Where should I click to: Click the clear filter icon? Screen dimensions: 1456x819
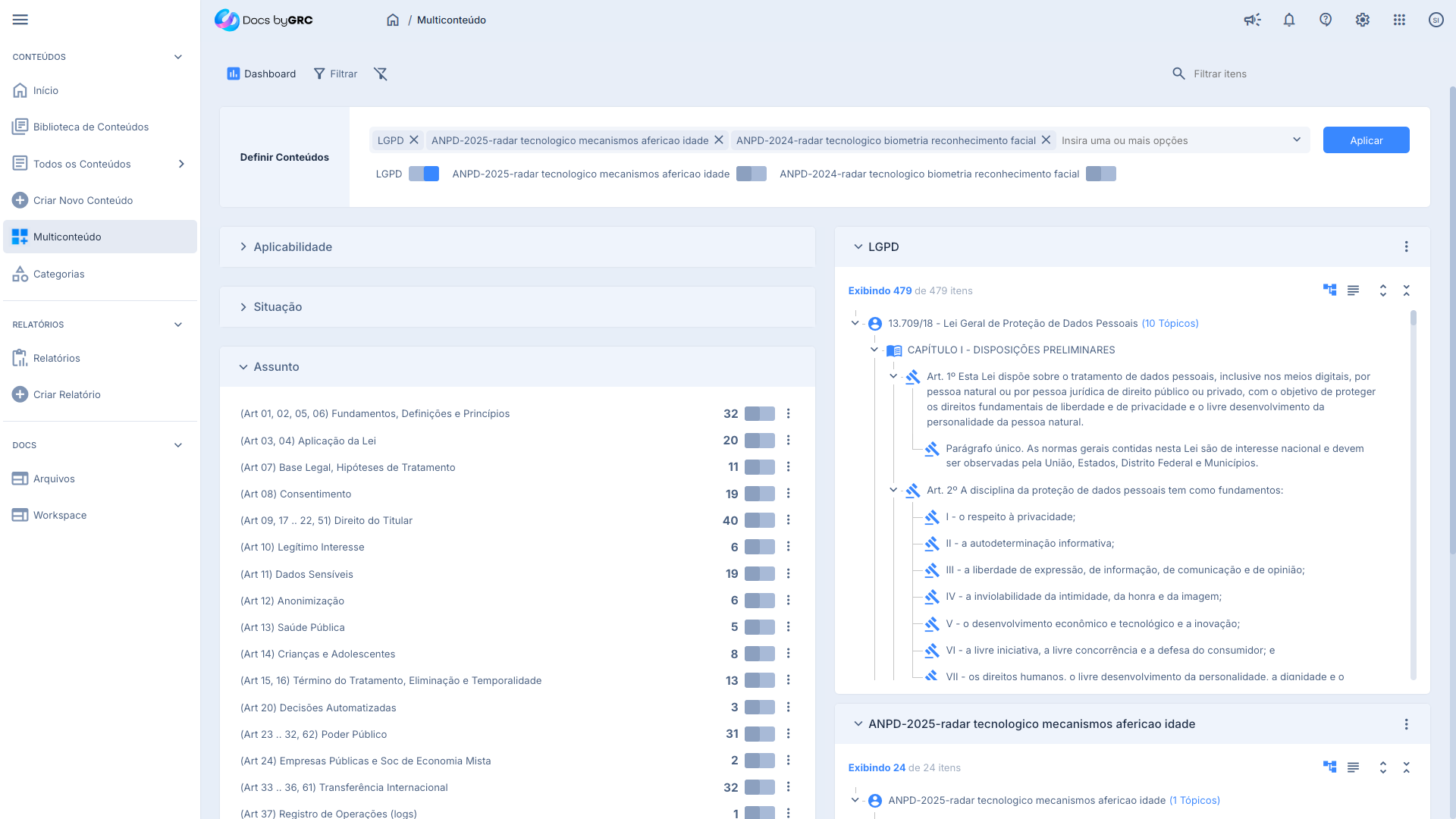click(381, 74)
